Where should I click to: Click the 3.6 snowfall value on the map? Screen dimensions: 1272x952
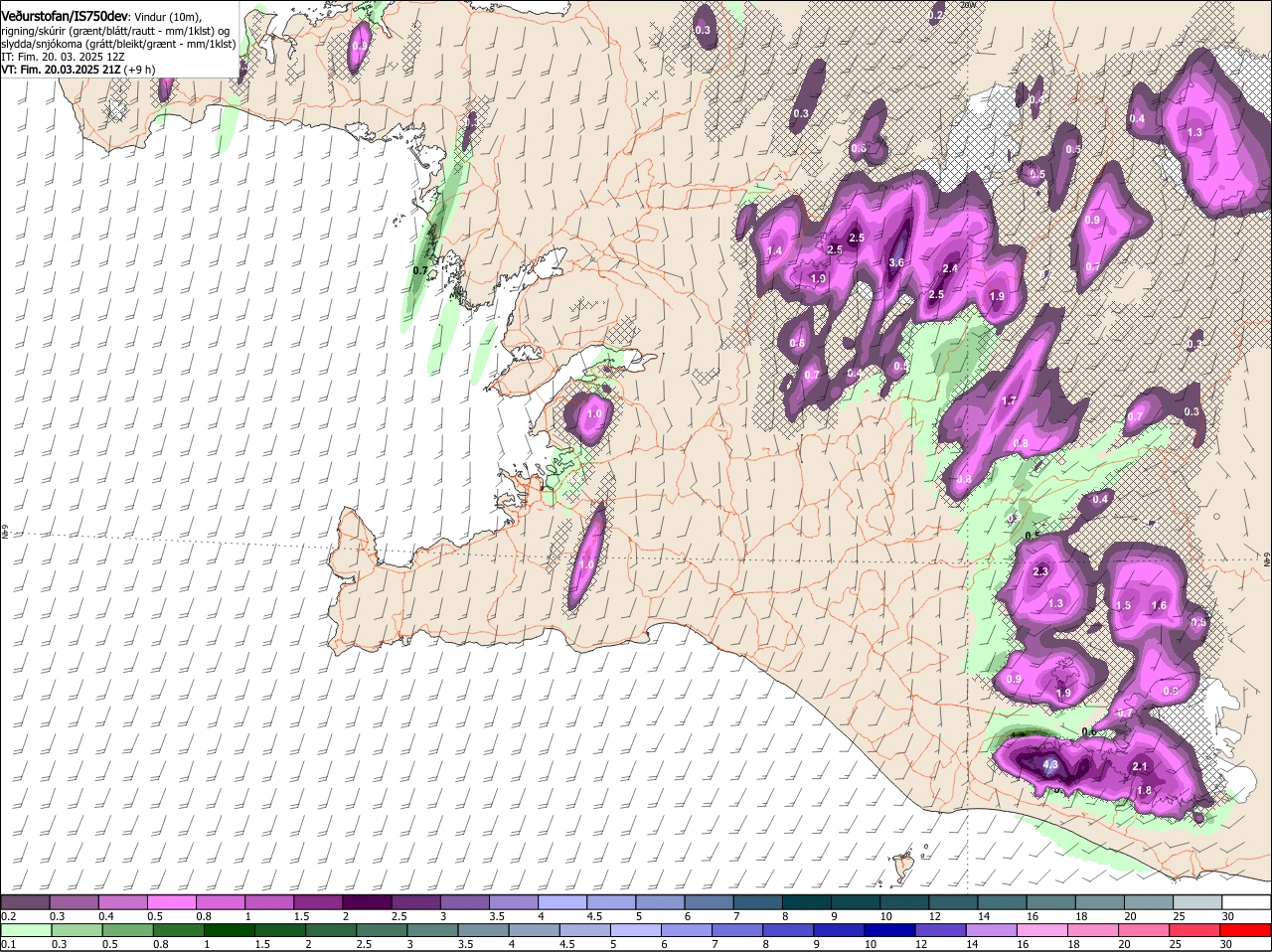(x=895, y=262)
